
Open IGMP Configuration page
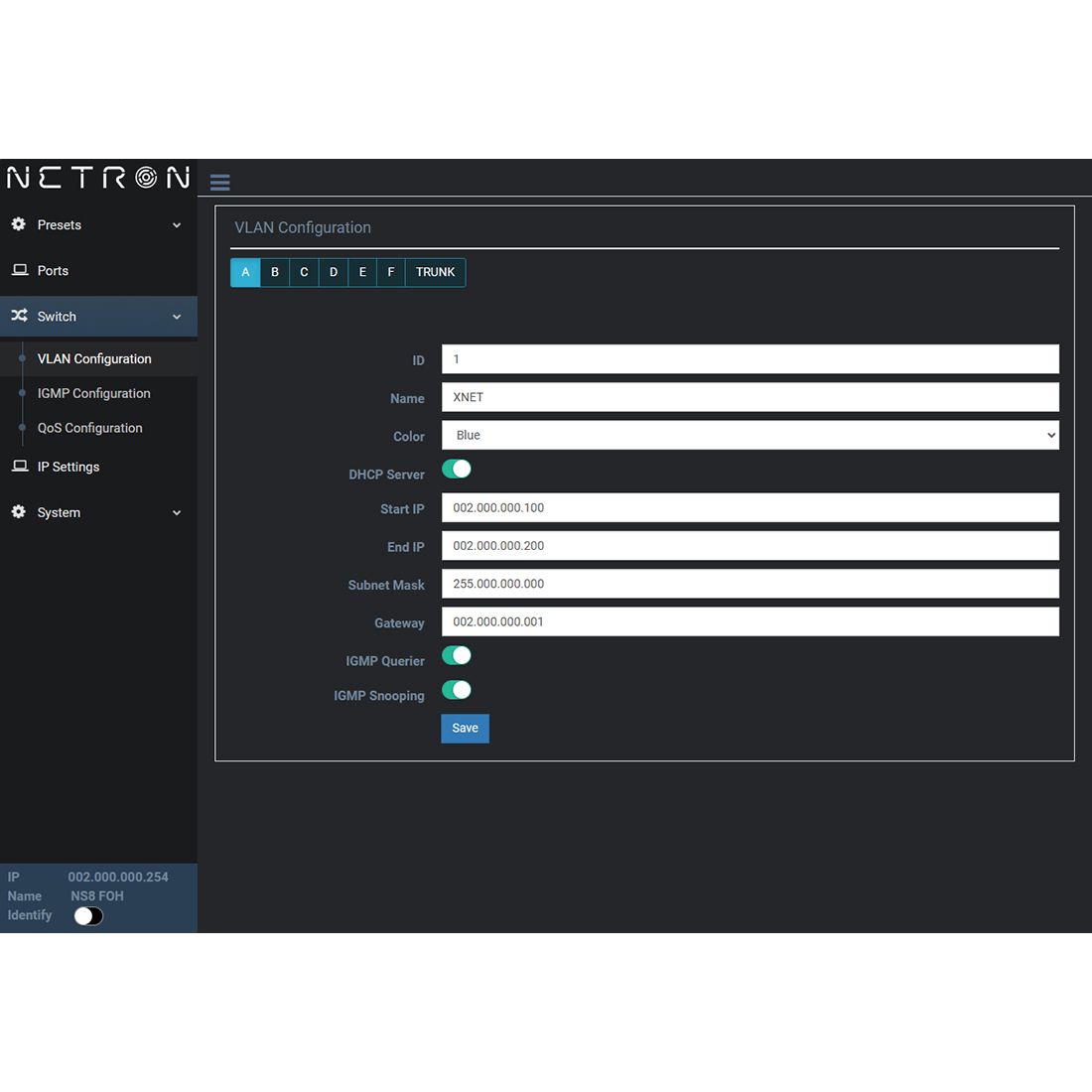pyautogui.click(x=94, y=393)
